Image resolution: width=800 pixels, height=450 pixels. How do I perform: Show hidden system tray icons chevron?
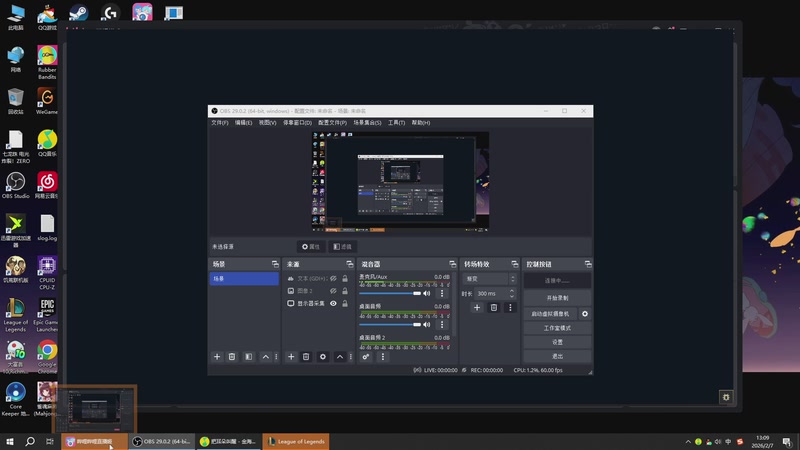688,442
